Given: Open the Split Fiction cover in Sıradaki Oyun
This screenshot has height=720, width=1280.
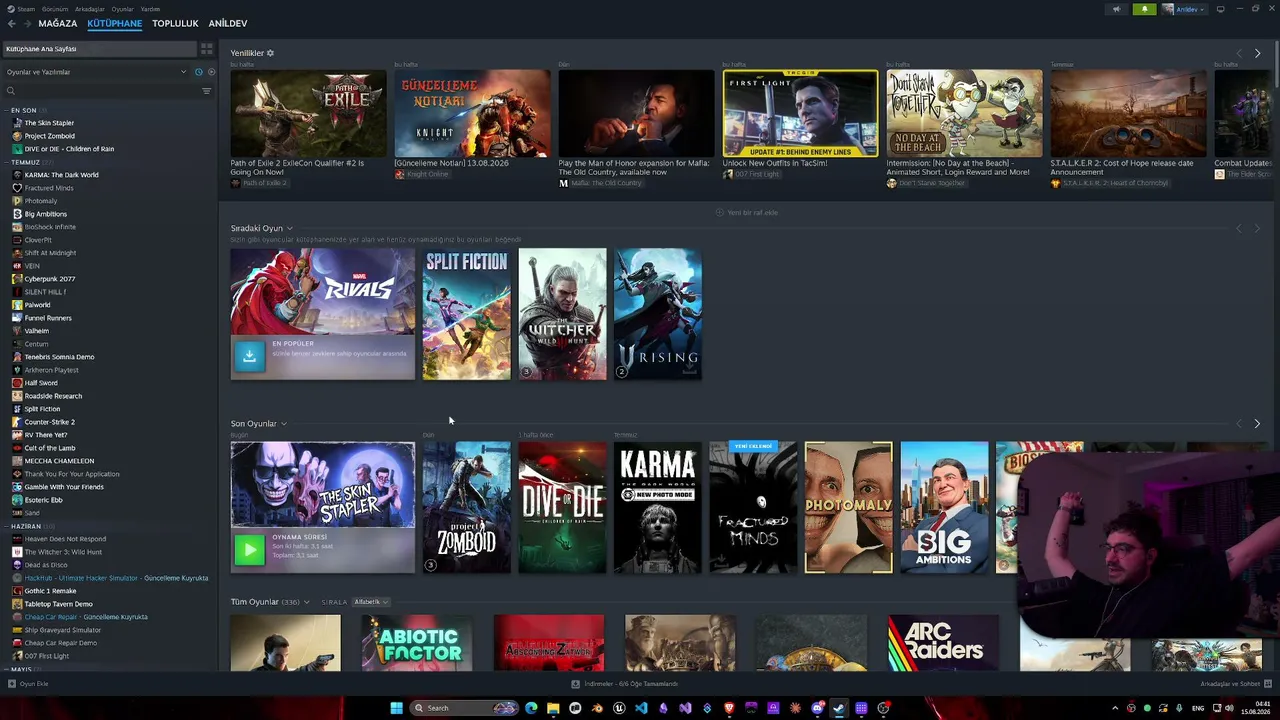Looking at the screenshot, I should (x=466, y=314).
